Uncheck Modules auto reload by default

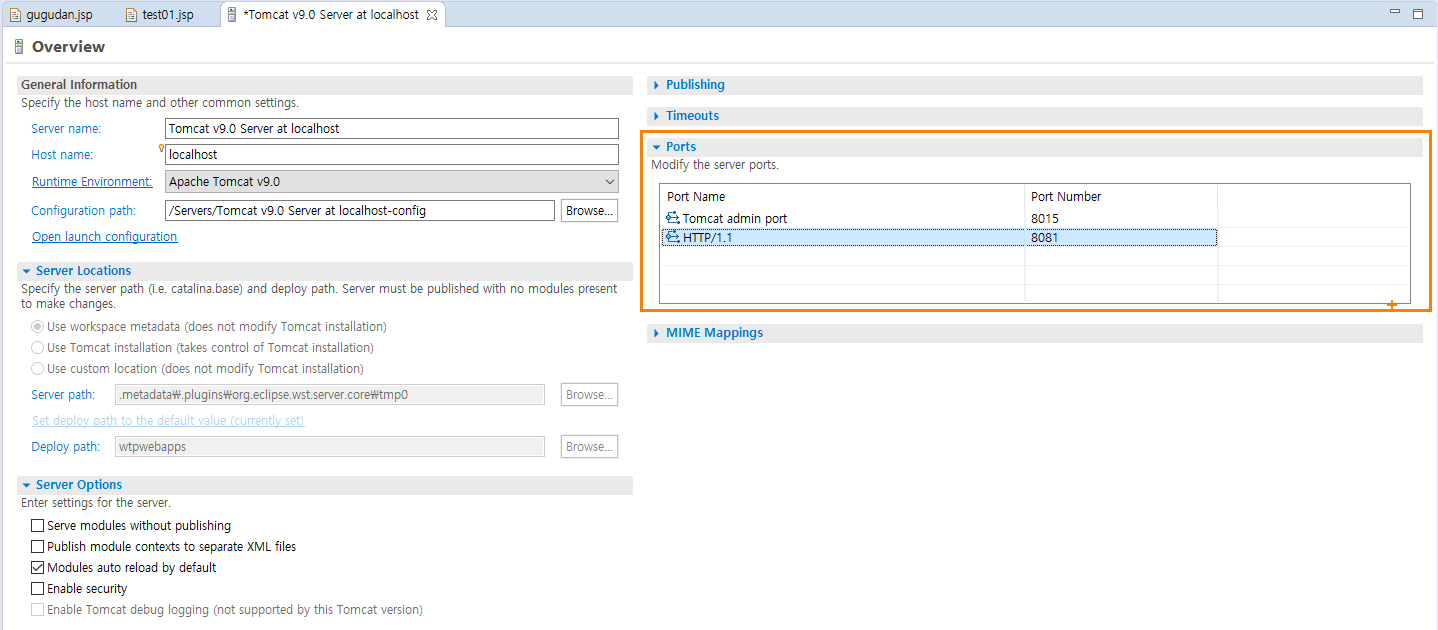(x=38, y=568)
